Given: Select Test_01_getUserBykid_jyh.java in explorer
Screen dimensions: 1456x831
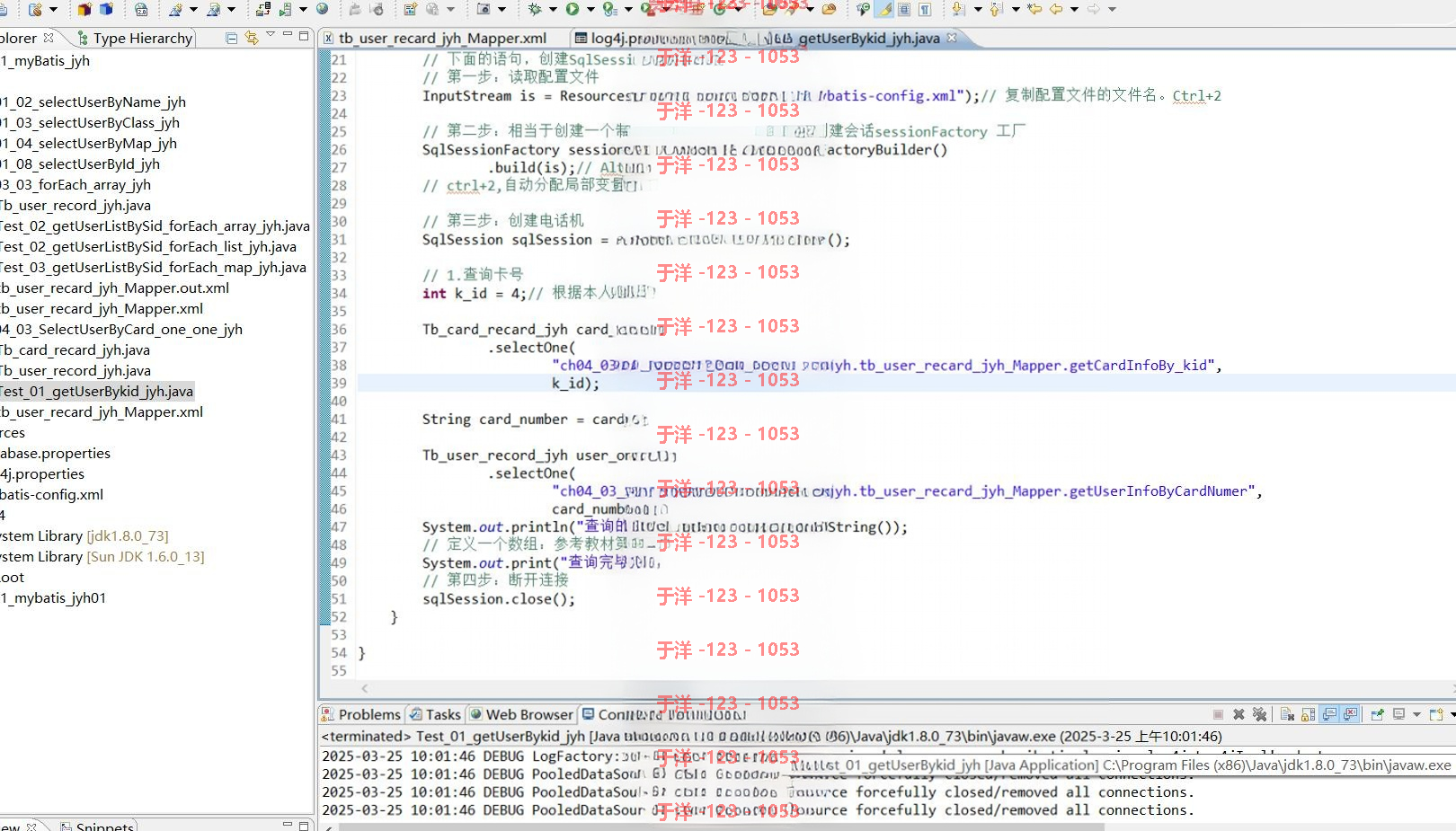Looking at the screenshot, I should click(96, 391).
